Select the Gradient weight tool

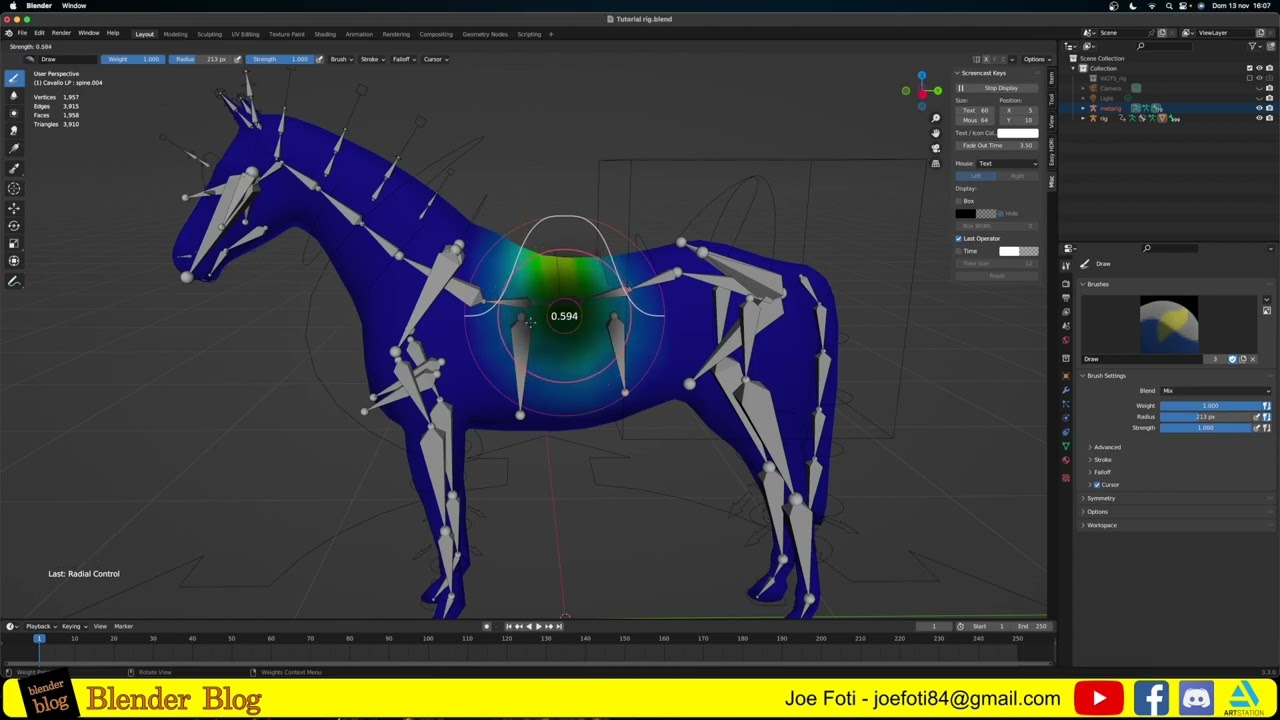14,149
